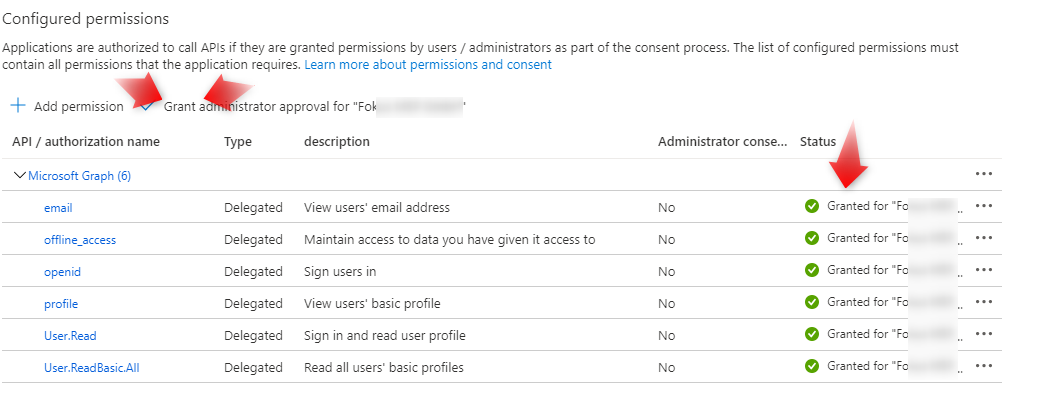Click the plus icon for Add permission
Screen dimensions: 1051x400
click(18, 105)
